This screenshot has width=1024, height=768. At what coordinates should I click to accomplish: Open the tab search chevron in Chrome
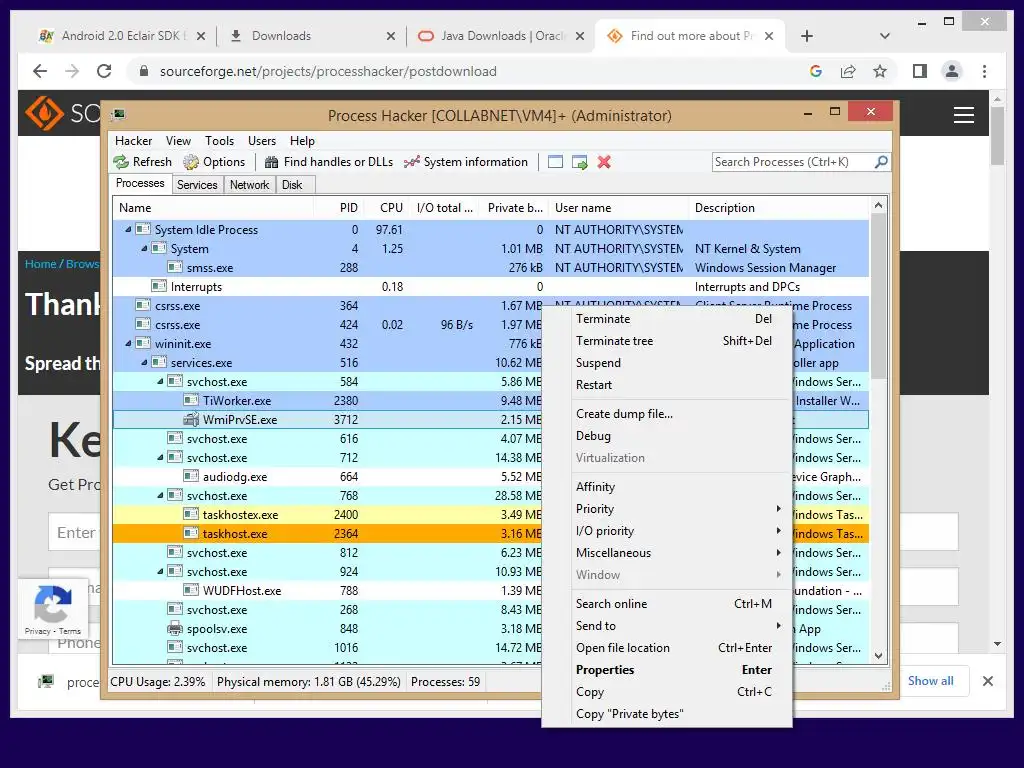[884, 36]
